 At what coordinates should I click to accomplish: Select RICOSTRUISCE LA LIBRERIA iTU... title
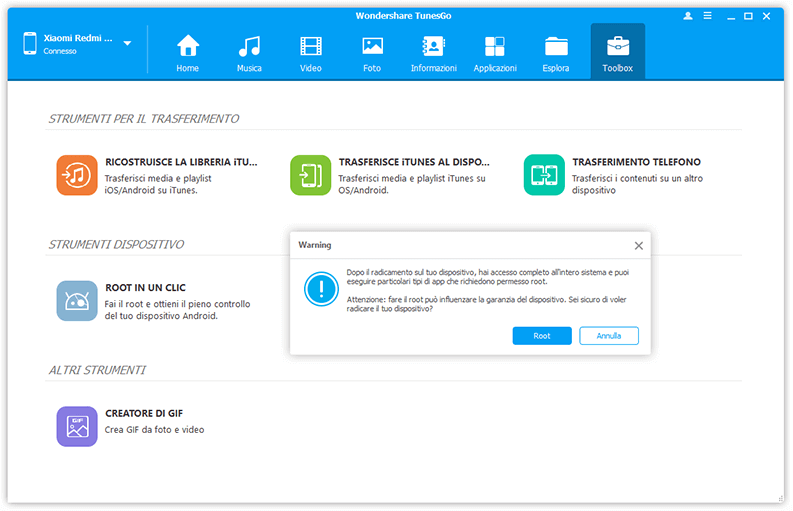pos(181,162)
